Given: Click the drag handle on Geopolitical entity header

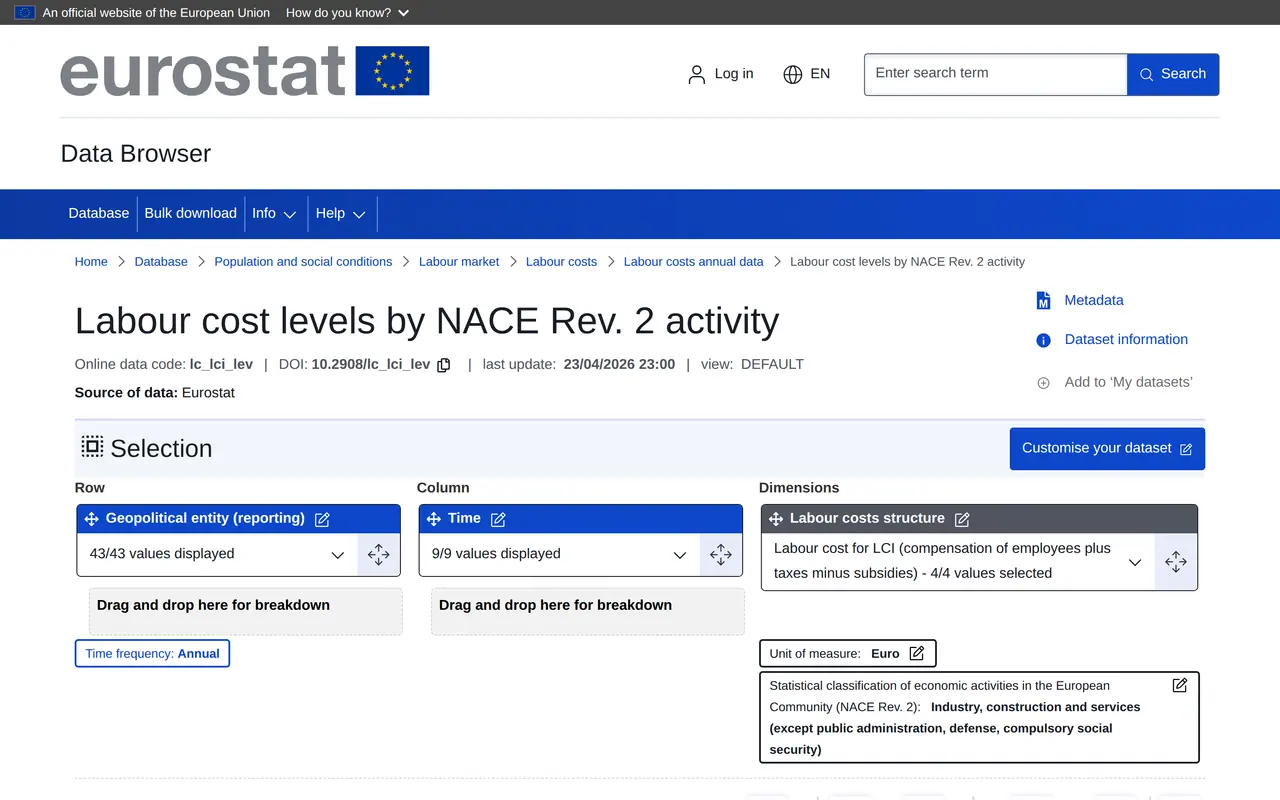Looking at the screenshot, I should 91,519.
